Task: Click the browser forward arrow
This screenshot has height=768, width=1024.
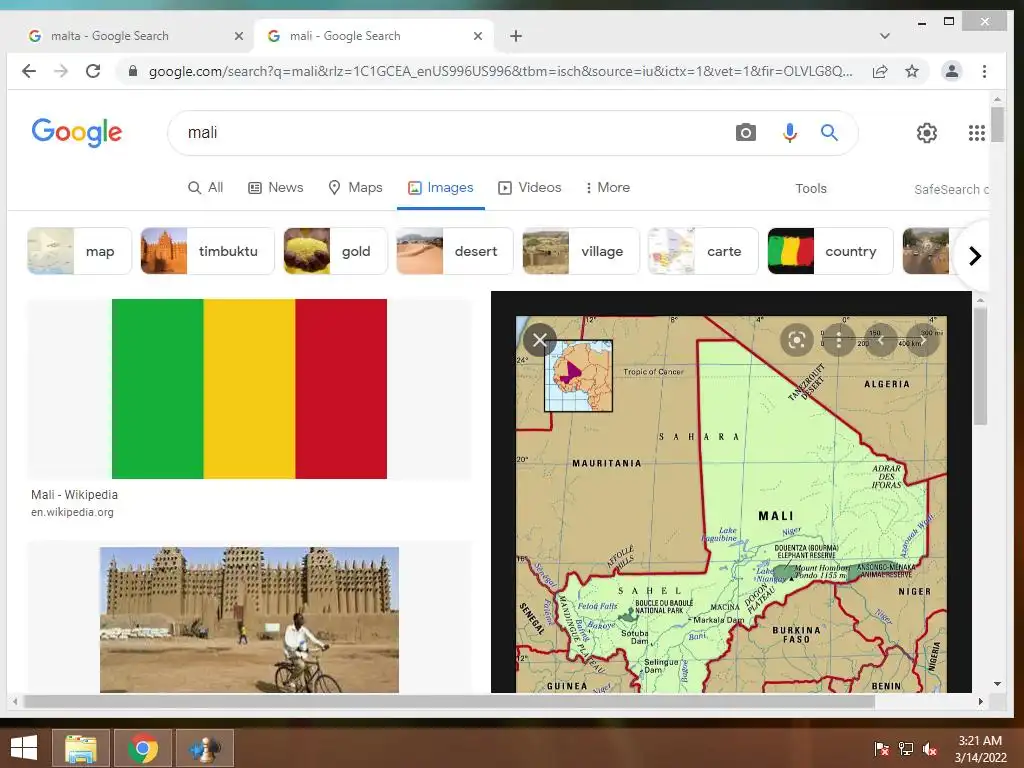Action: point(61,71)
